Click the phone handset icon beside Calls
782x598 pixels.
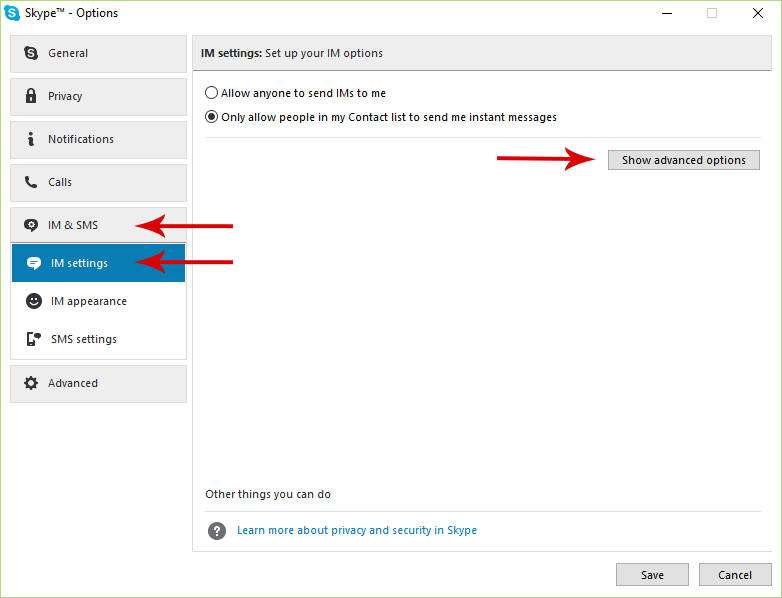click(x=31, y=182)
